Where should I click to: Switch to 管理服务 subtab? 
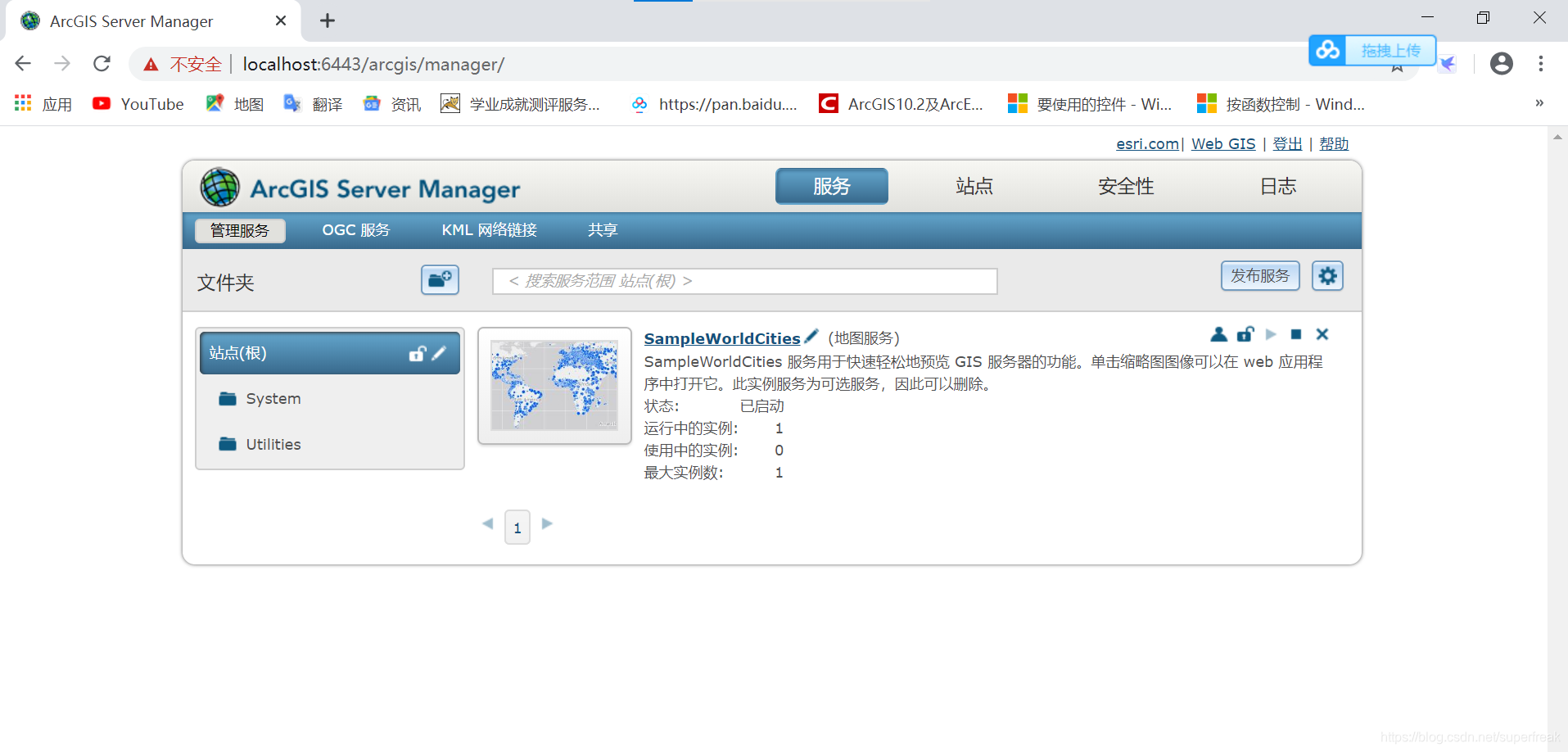[240, 230]
